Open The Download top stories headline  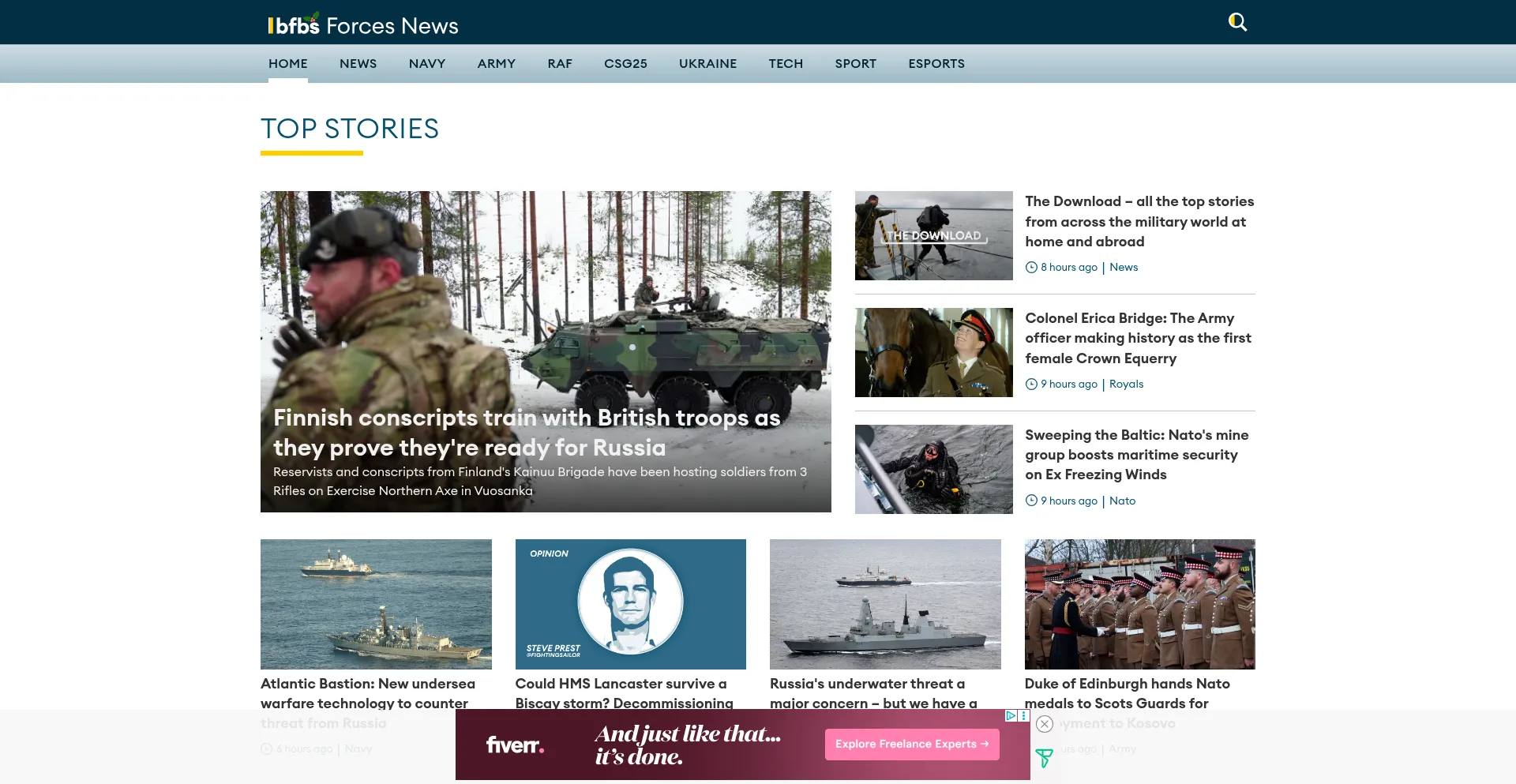[x=1139, y=222]
